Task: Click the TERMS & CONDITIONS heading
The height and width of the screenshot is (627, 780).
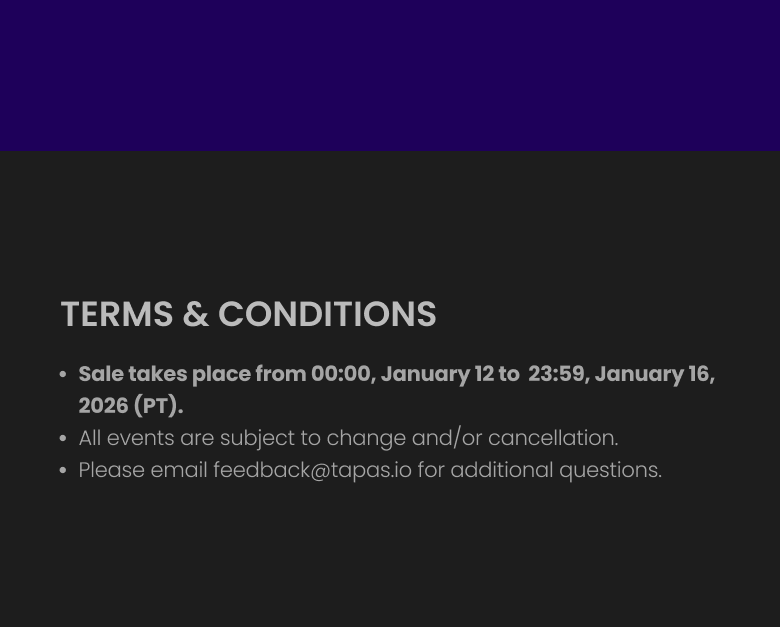Action: 248,314
